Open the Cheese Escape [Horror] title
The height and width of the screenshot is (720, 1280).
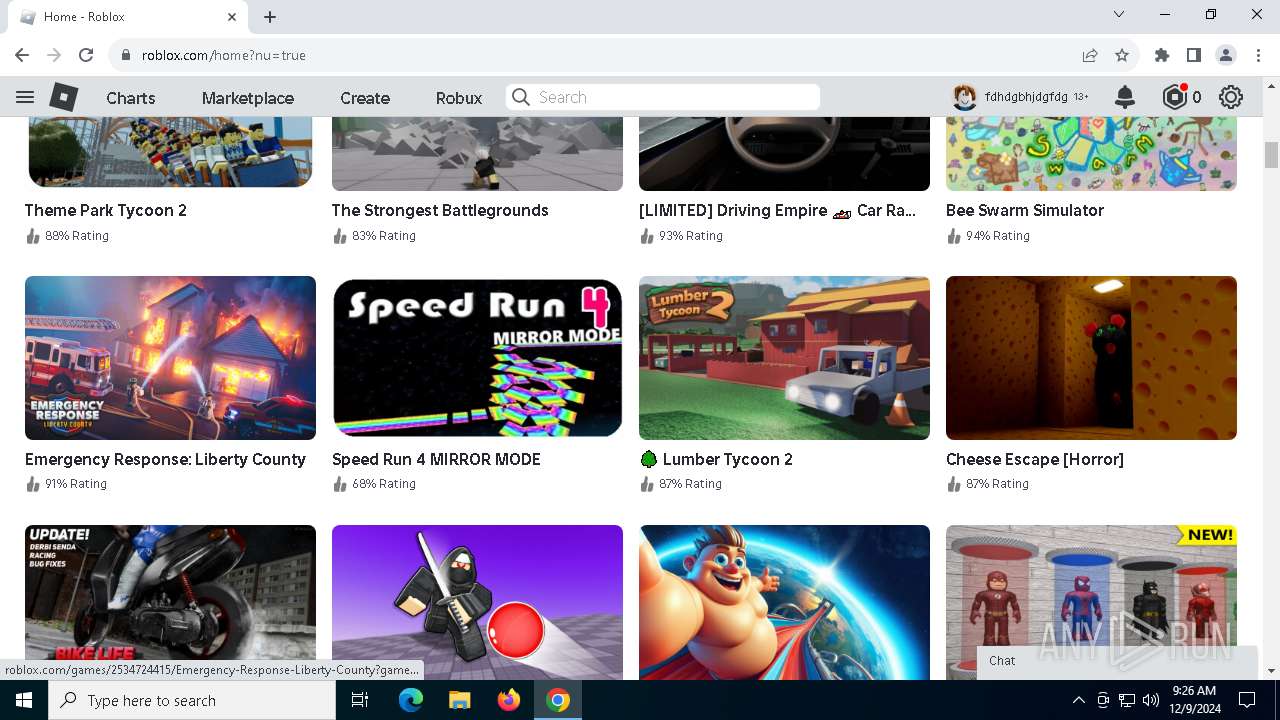pyautogui.click(x=1035, y=459)
